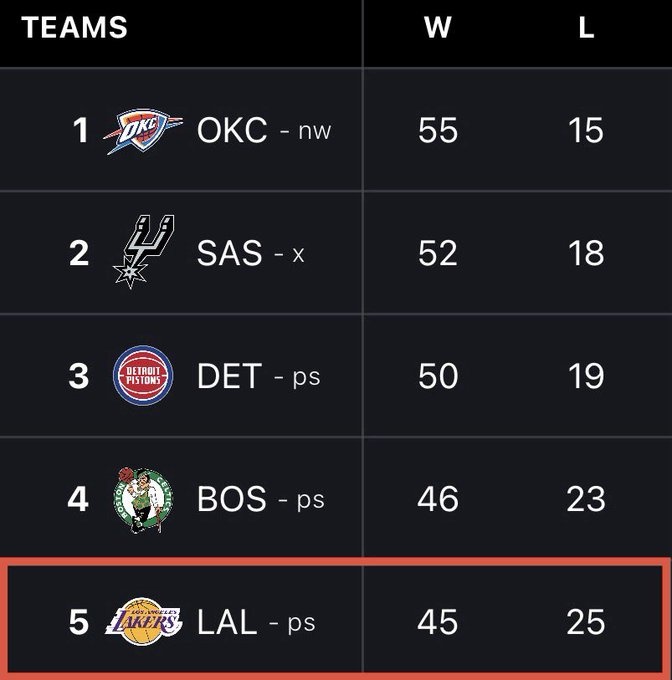The height and width of the screenshot is (680, 672).
Task: Sort standings by L column header
Action: point(586,27)
